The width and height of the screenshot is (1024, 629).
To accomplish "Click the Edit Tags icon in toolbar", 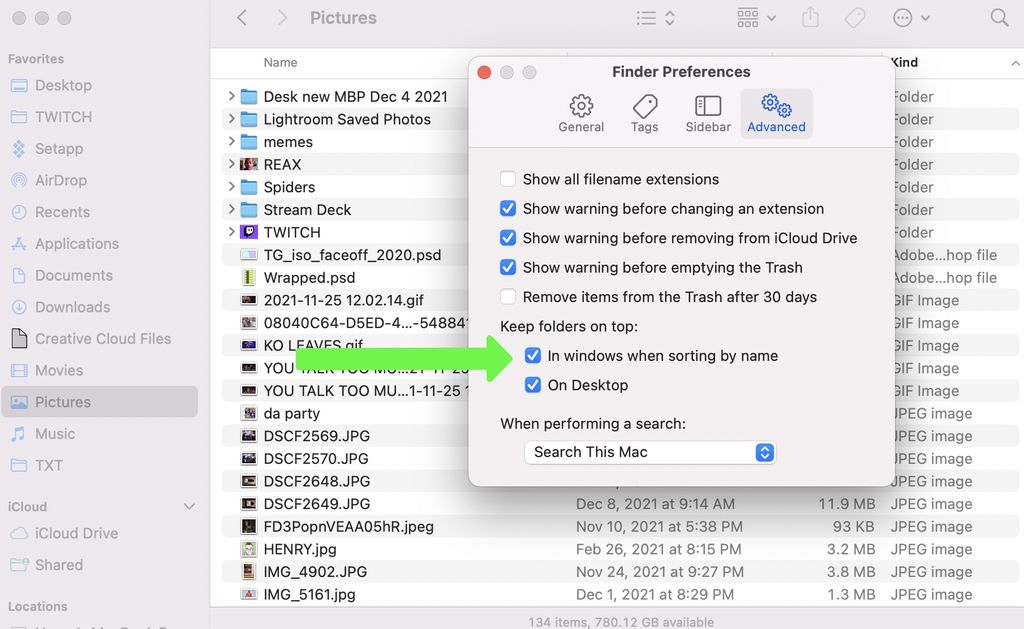I will tap(855, 17).
